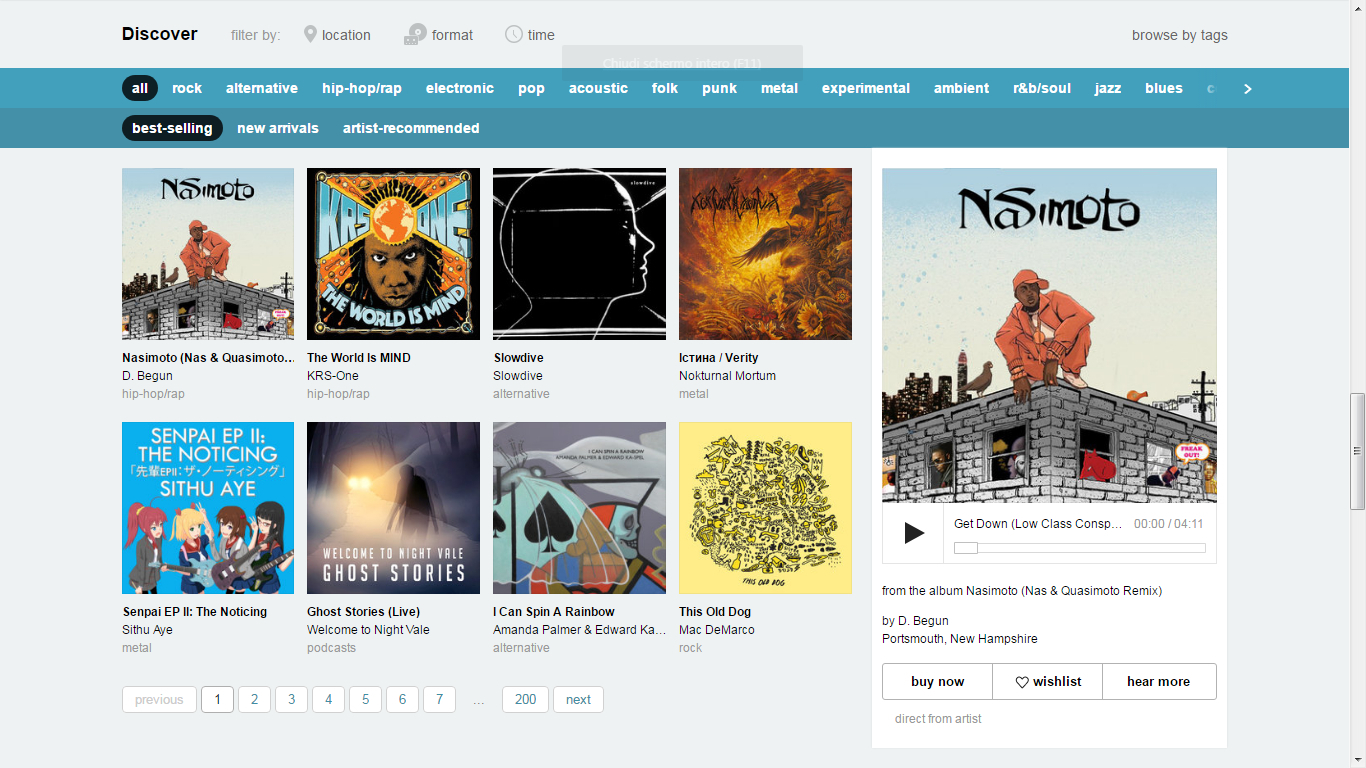The image size is (1366, 768).
Task: Click 'Senpai EP II: The Noticing' title
Action: coord(195,611)
